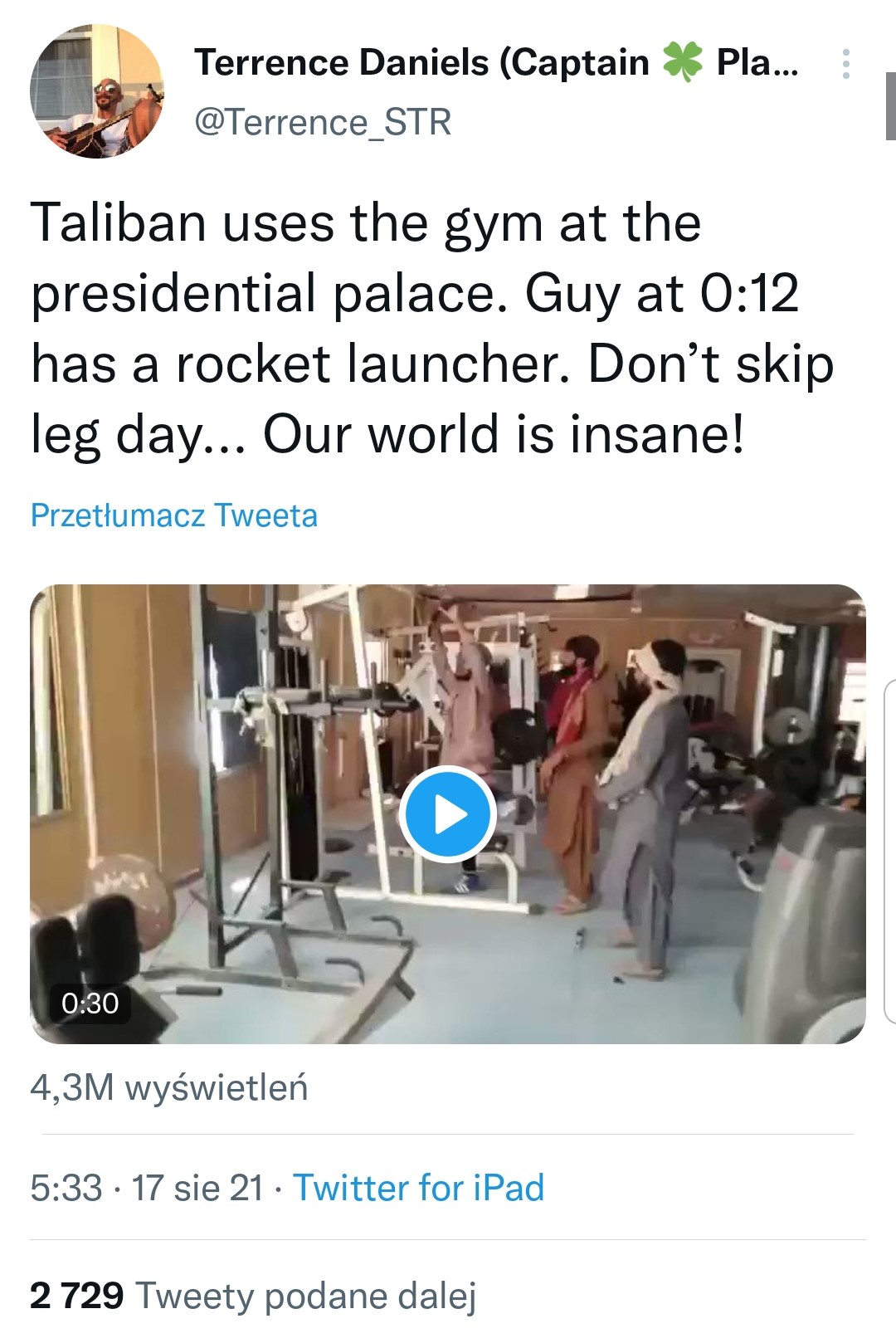
Task: Open the Twitter for iPad source link
Action: point(418,1188)
